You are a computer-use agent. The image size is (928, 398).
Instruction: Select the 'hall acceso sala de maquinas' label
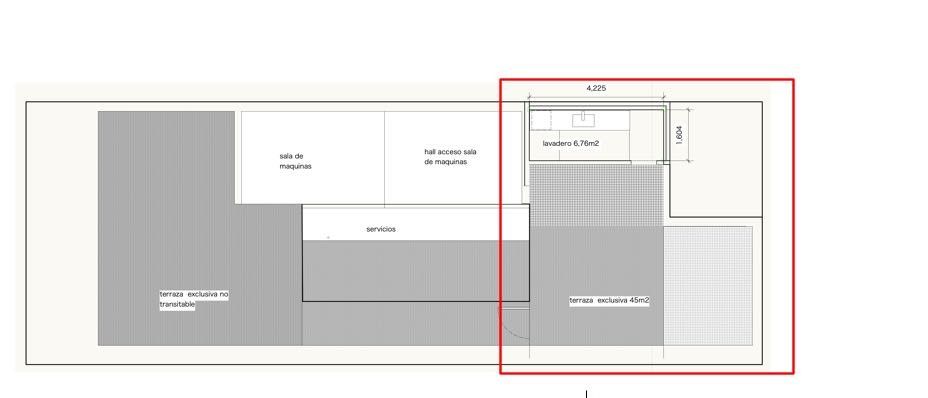(450, 156)
